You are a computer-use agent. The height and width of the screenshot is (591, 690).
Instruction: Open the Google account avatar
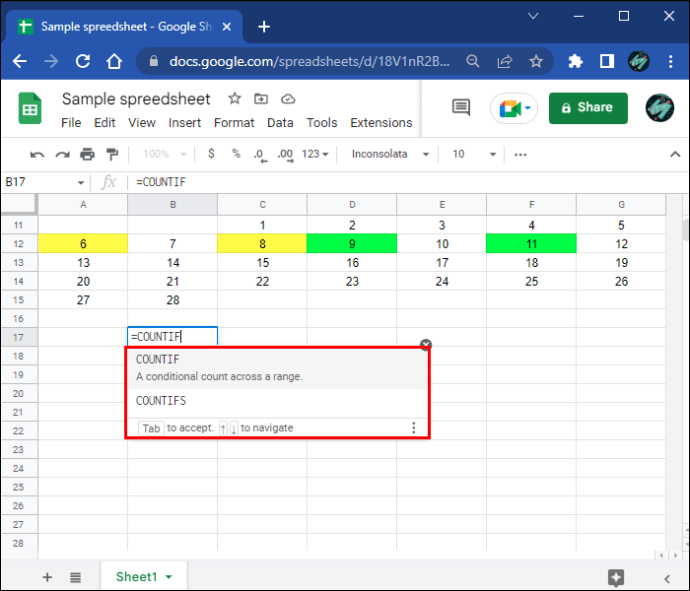[x=659, y=108]
